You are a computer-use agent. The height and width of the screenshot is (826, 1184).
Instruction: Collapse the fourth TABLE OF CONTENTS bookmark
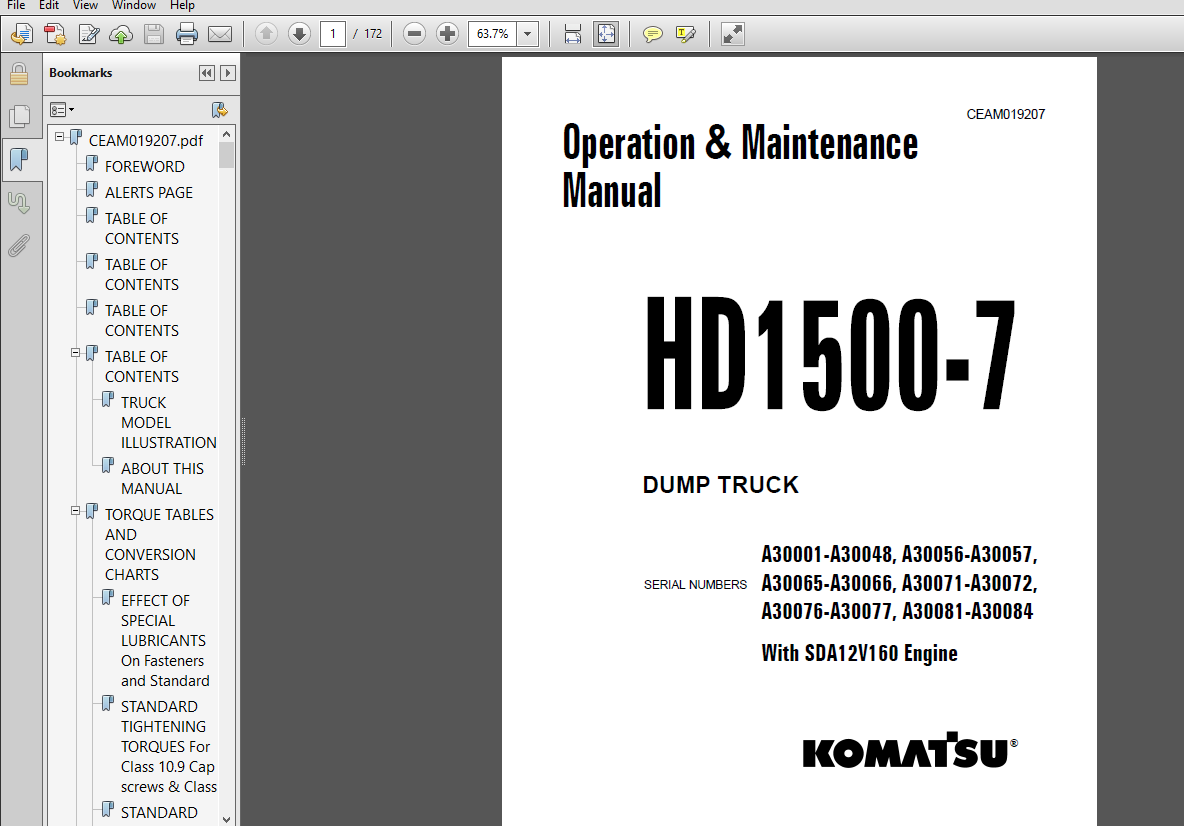tap(76, 353)
